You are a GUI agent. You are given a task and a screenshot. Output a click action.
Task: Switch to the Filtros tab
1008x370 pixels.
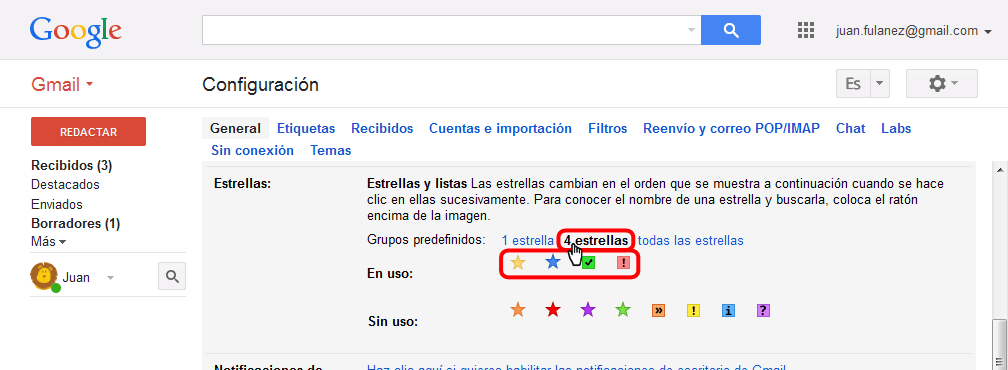tap(608, 128)
